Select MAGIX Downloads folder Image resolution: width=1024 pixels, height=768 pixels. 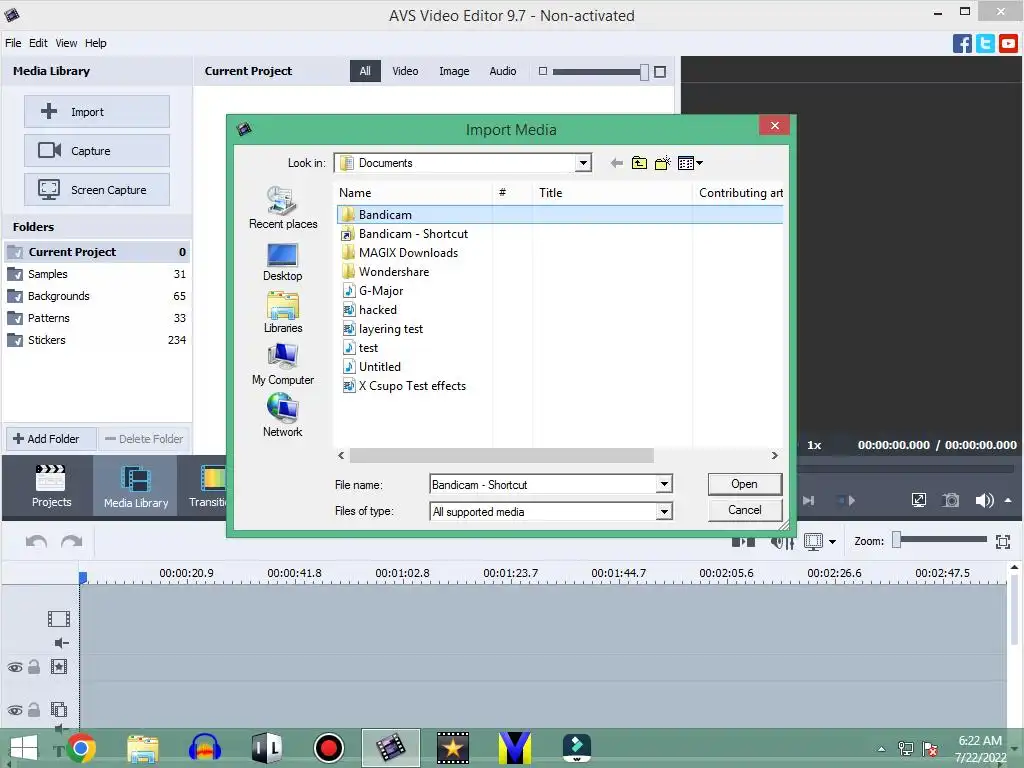(x=400, y=253)
